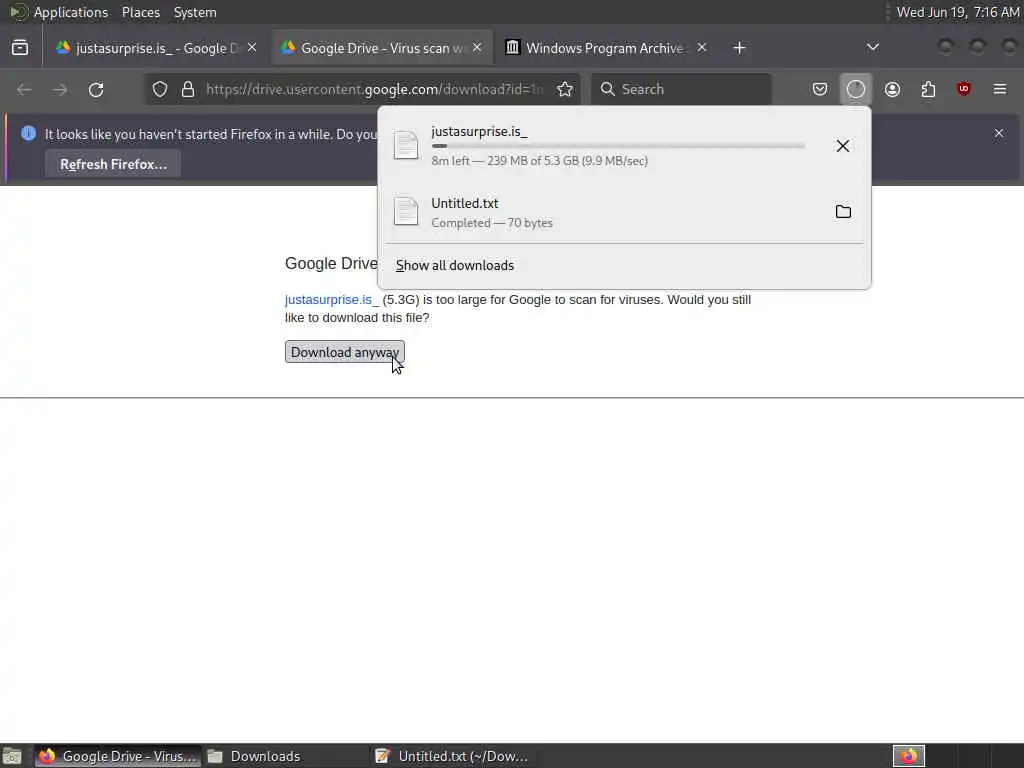Switch to the Windows Program Archive tab
Image resolution: width=1024 pixels, height=768 pixels.
pos(607,48)
